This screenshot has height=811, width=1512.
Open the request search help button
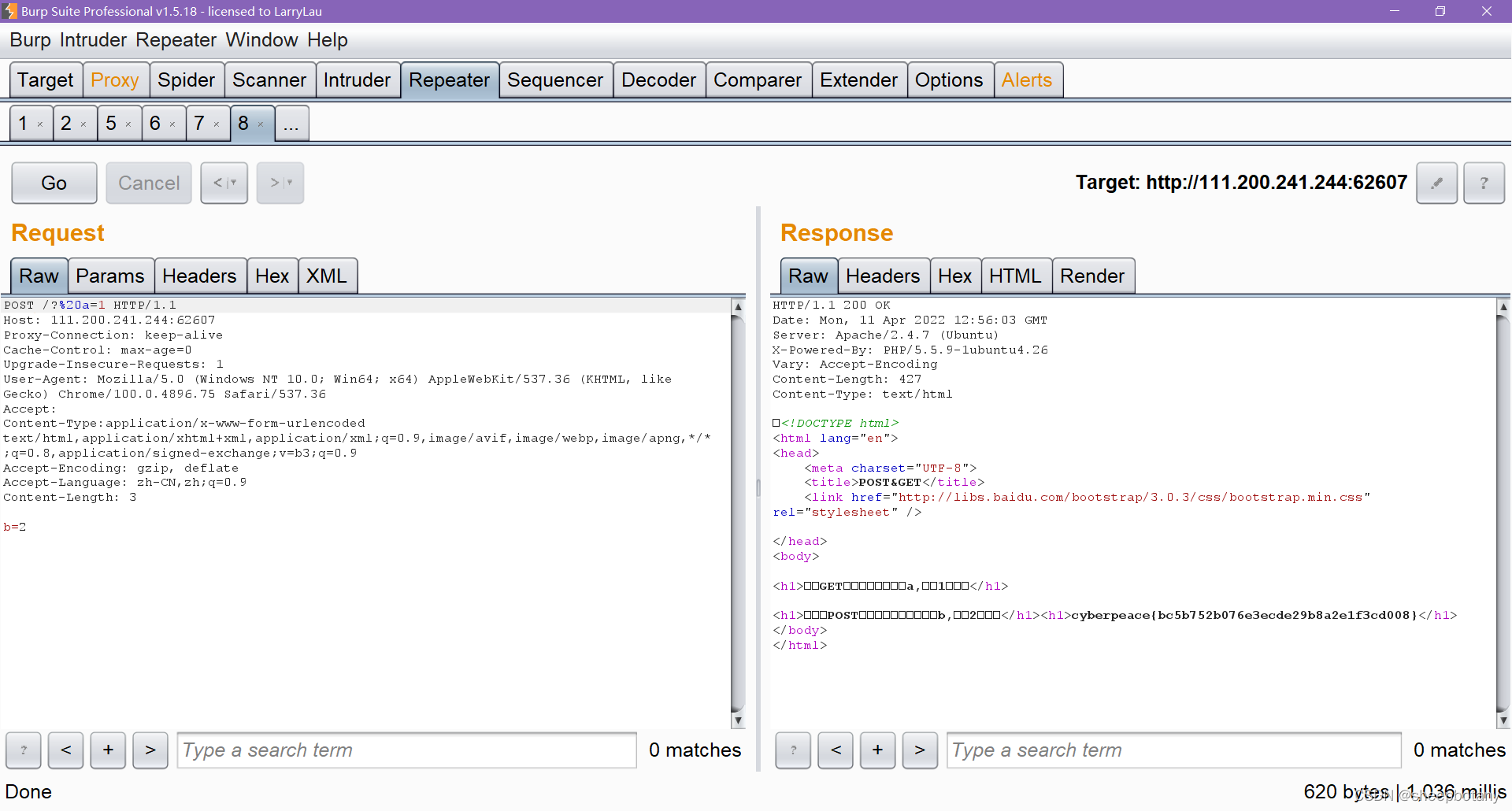(24, 750)
